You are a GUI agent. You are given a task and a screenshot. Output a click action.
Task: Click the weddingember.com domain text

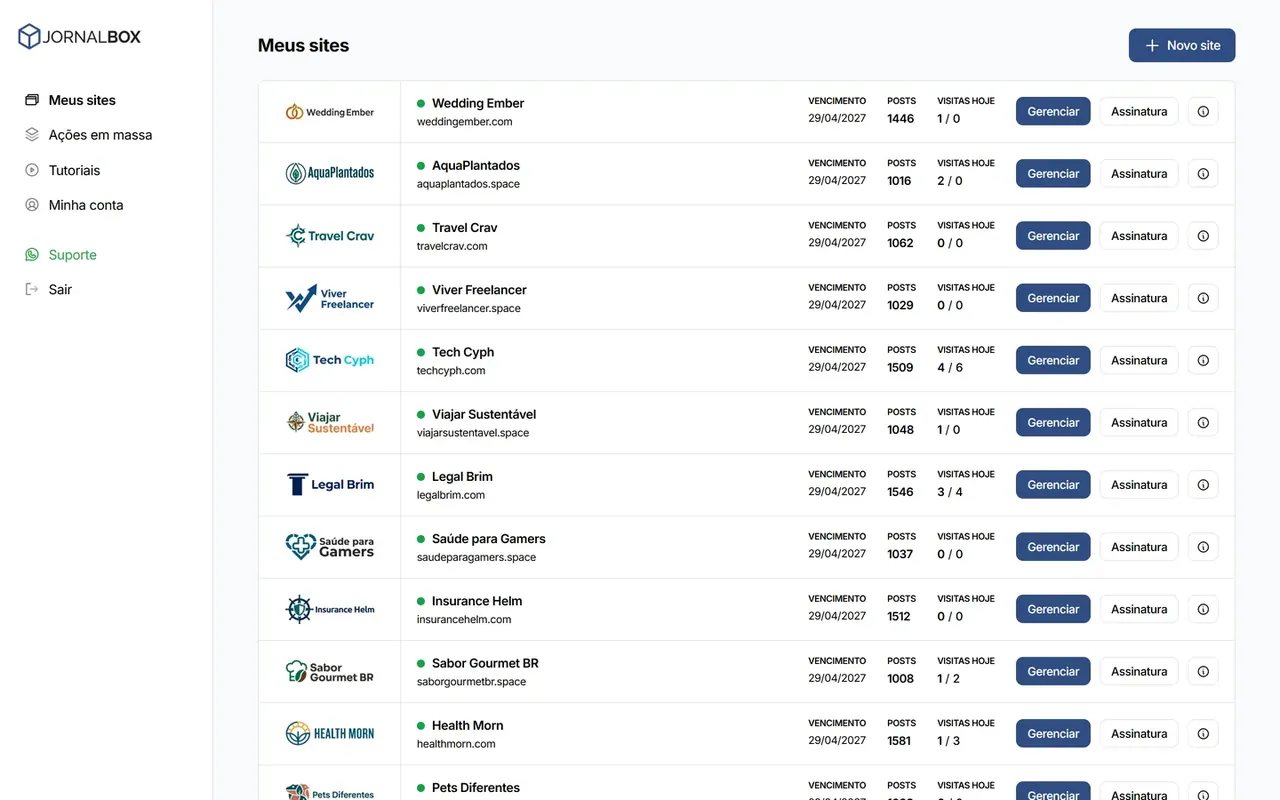click(x=465, y=122)
